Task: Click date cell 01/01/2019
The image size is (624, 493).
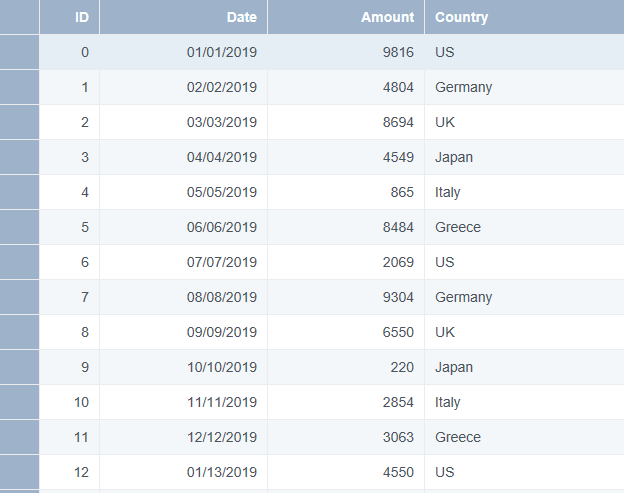Action: pos(183,52)
